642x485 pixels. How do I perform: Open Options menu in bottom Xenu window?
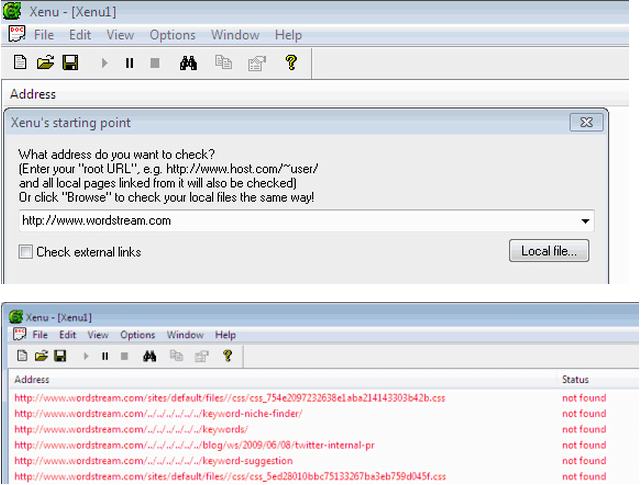point(138,335)
